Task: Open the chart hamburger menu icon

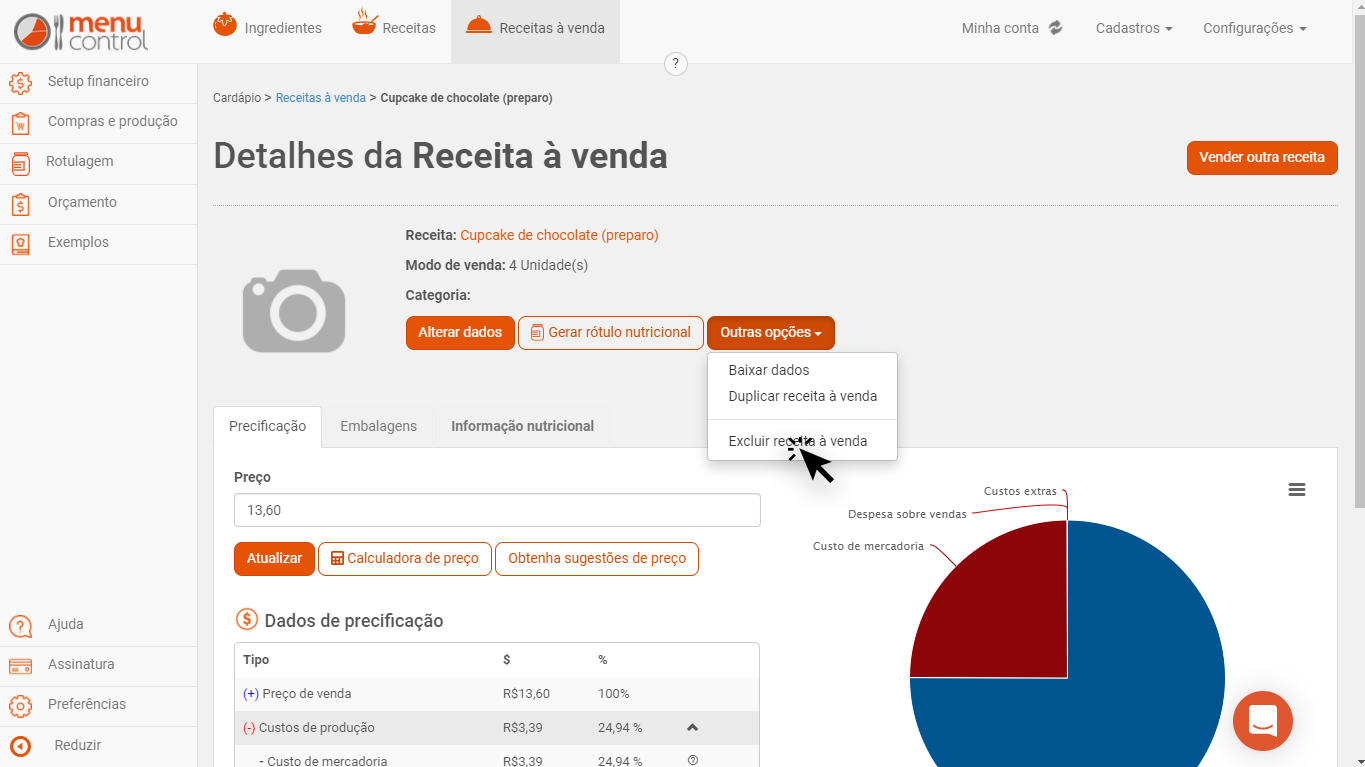Action: point(1297,489)
